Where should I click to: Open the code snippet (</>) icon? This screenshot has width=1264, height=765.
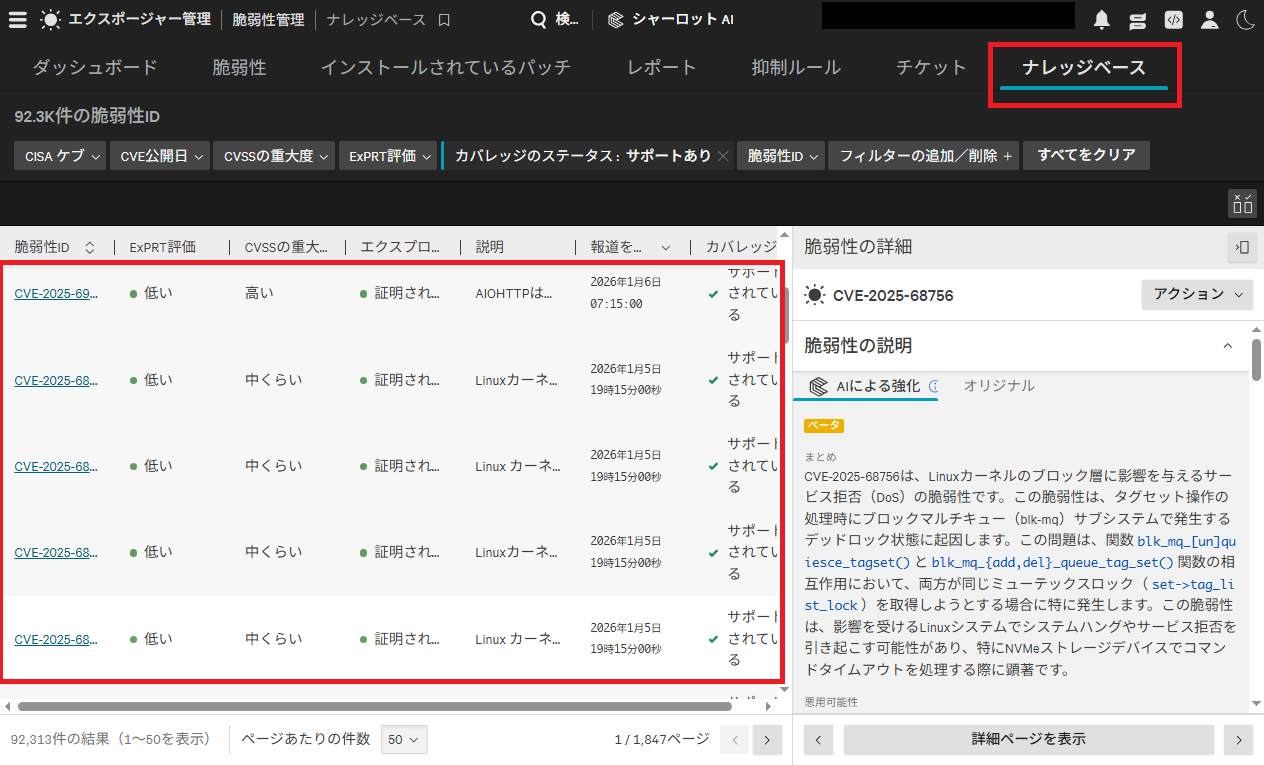pos(1173,18)
